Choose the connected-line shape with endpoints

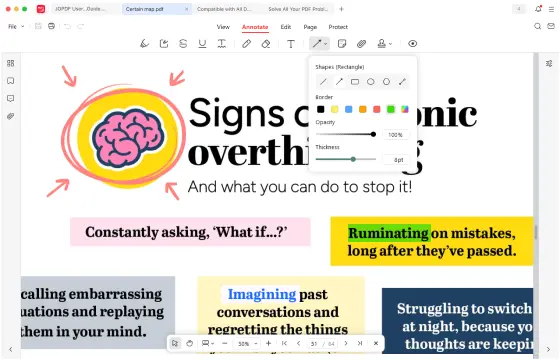pos(402,82)
